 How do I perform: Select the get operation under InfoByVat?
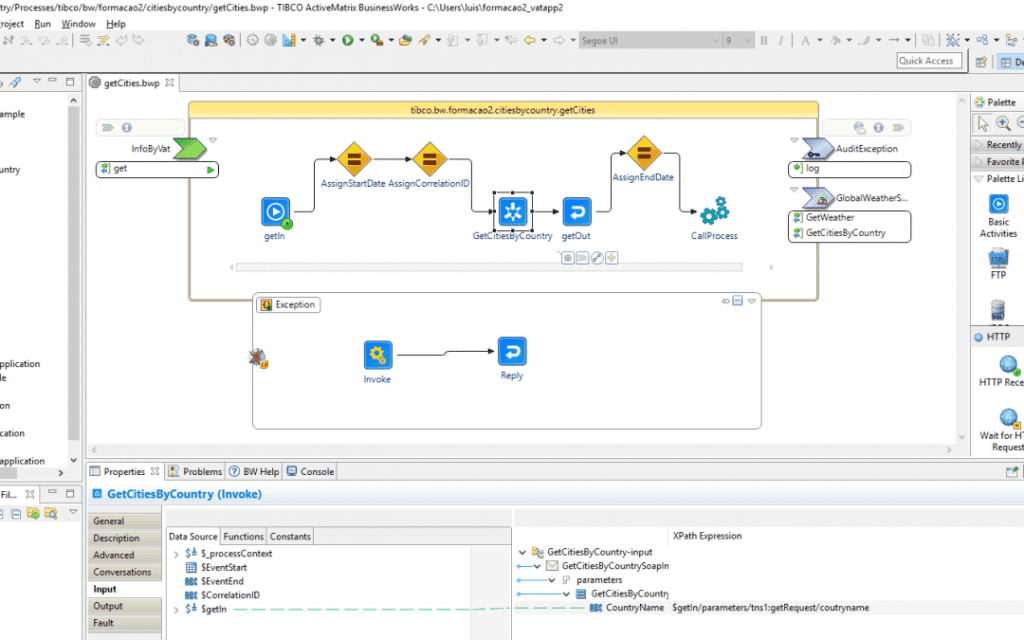157,169
